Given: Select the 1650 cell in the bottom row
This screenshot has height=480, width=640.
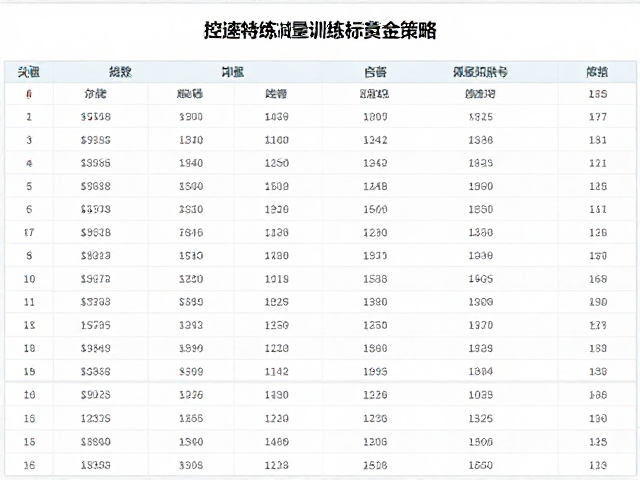Looking at the screenshot, I should [x=480, y=465].
